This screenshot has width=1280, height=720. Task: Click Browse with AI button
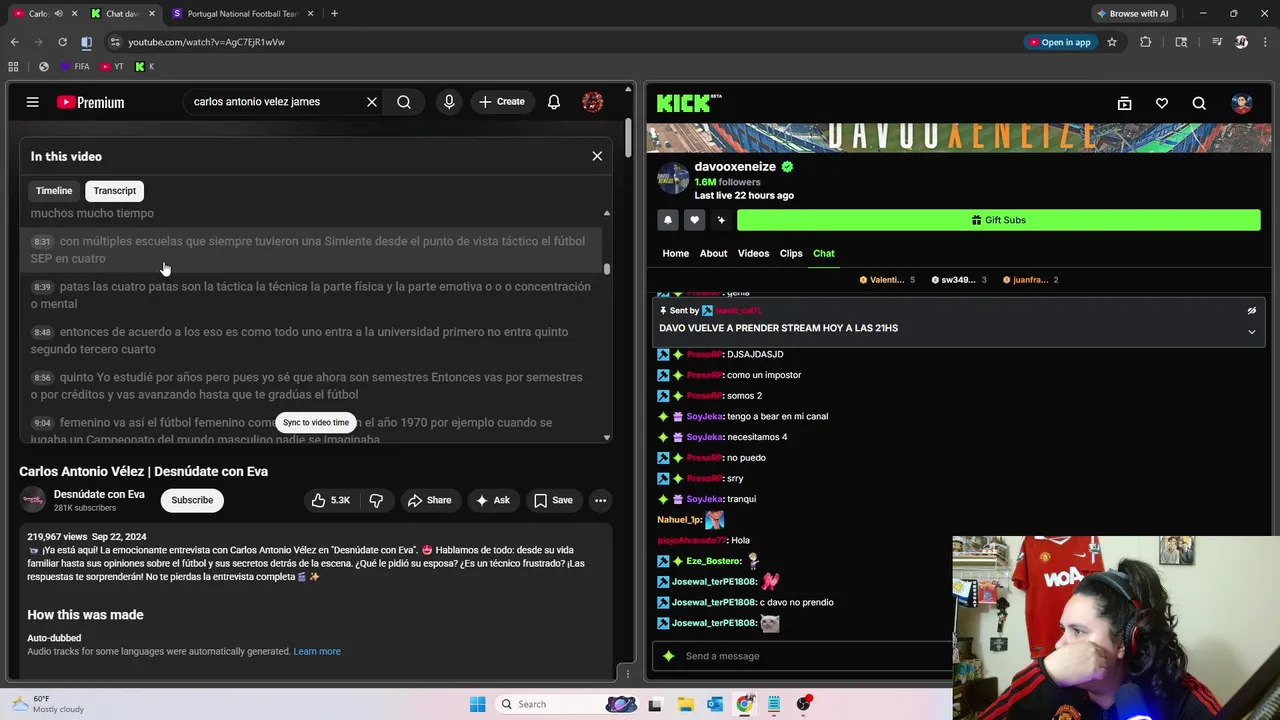click(x=1132, y=13)
